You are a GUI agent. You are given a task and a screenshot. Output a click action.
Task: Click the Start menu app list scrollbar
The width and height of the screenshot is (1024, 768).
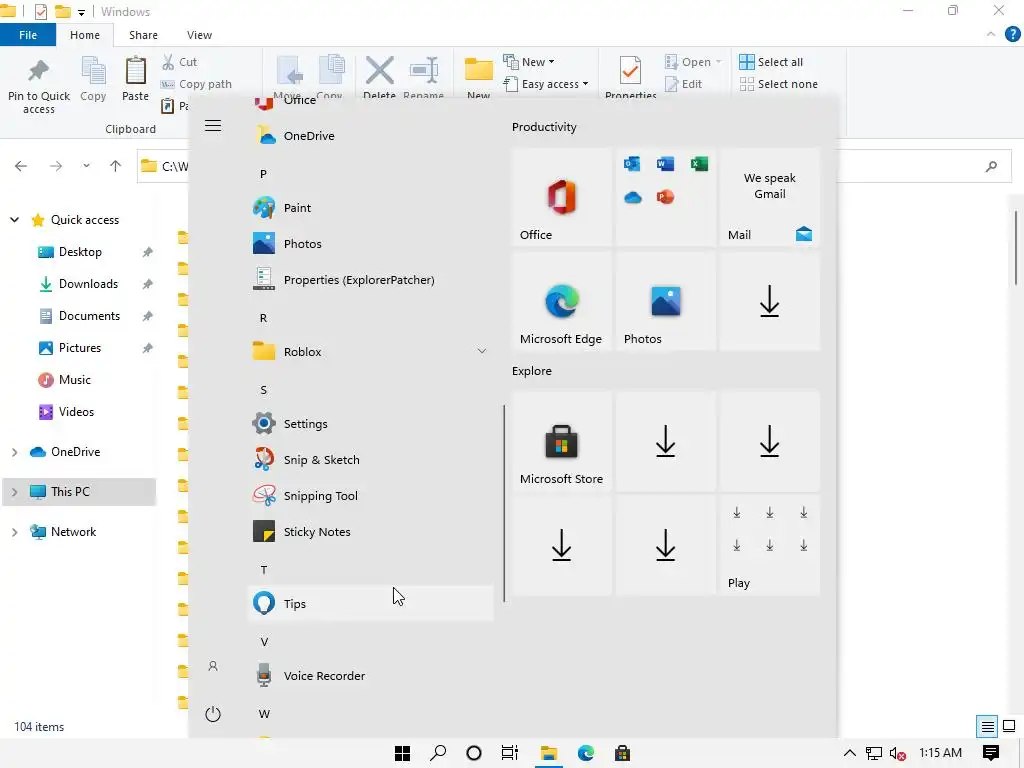504,504
